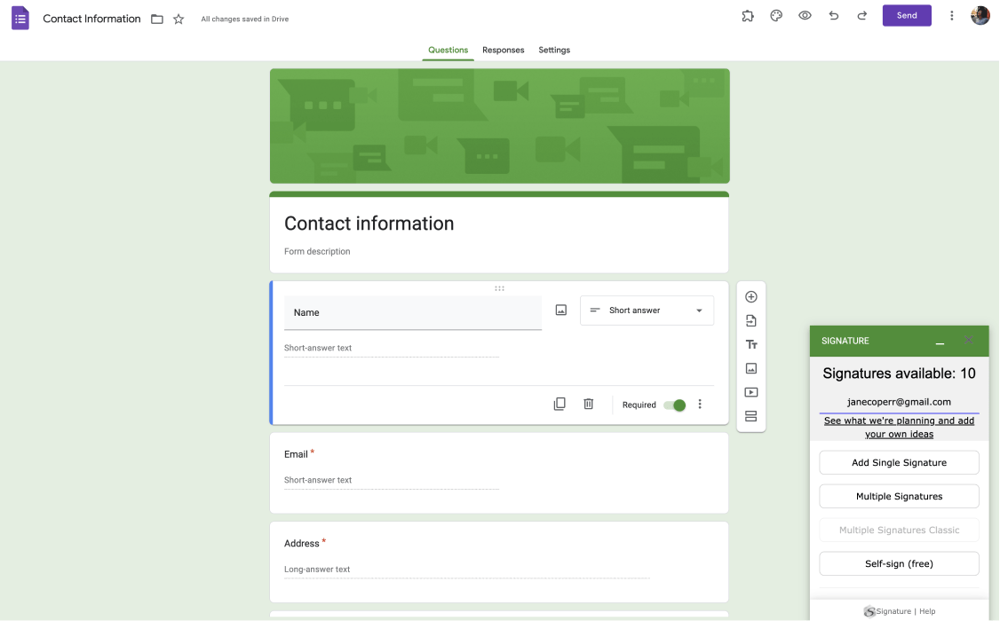Add a section using side toolbar
This screenshot has width=1000, height=621.
pyautogui.click(x=751, y=417)
